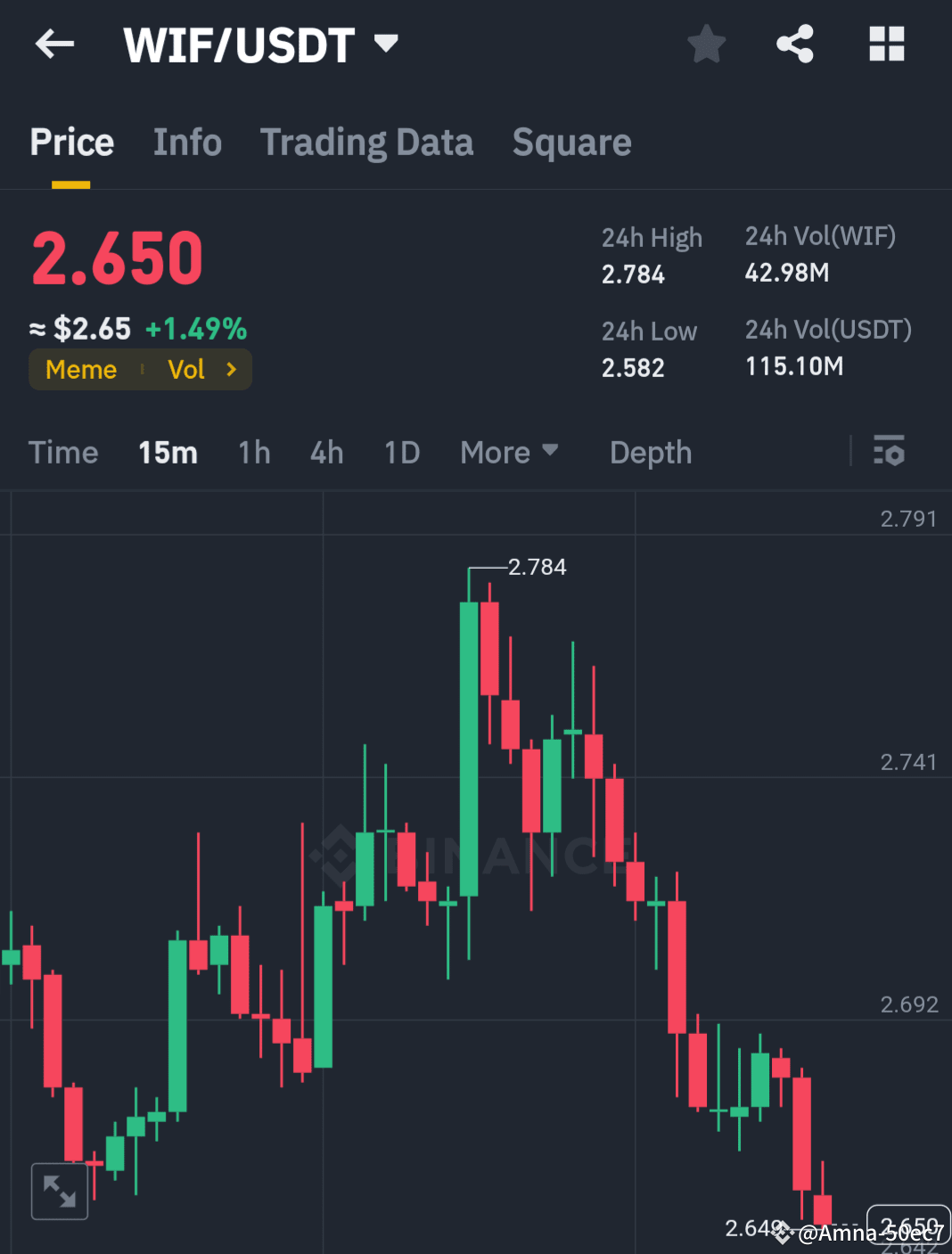Screen dimensions: 952x1254
Task: Switch to the Info tab
Action: click(x=187, y=142)
